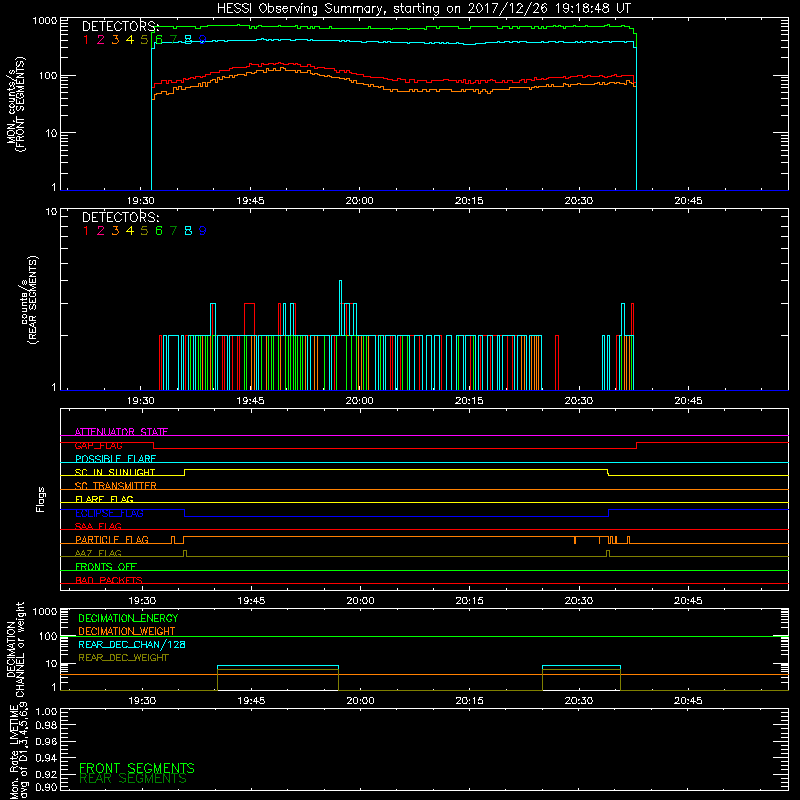
Task: Click the FRONTS_OFF flag label
Action: pyautogui.click(x=106, y=566)
